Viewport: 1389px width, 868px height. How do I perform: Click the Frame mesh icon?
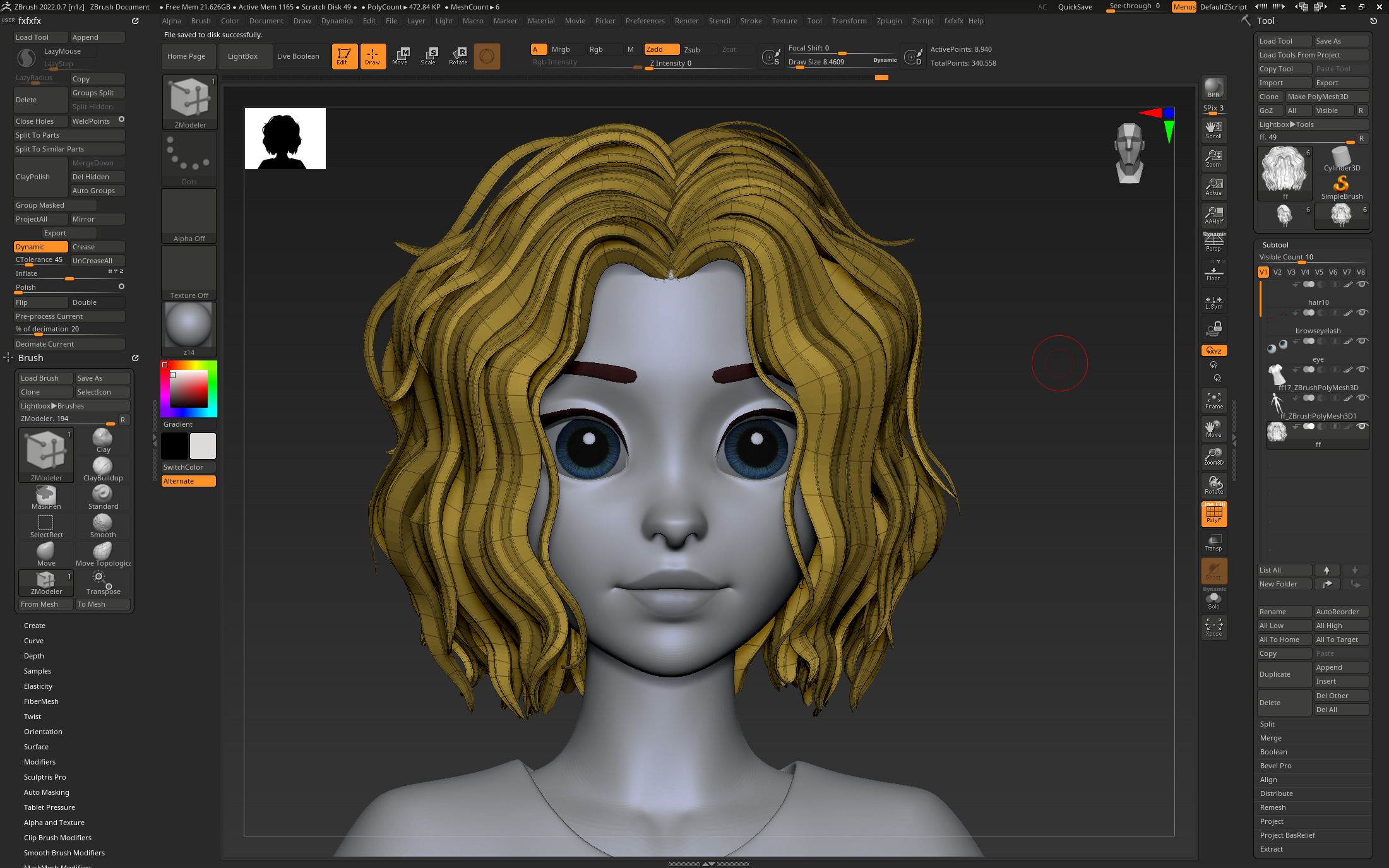coord(1213,400)
